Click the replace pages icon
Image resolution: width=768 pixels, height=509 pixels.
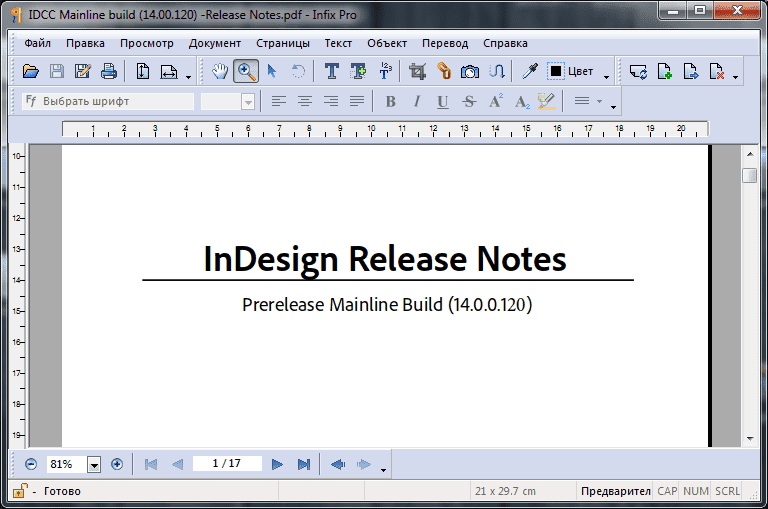(x=638, y=72)
